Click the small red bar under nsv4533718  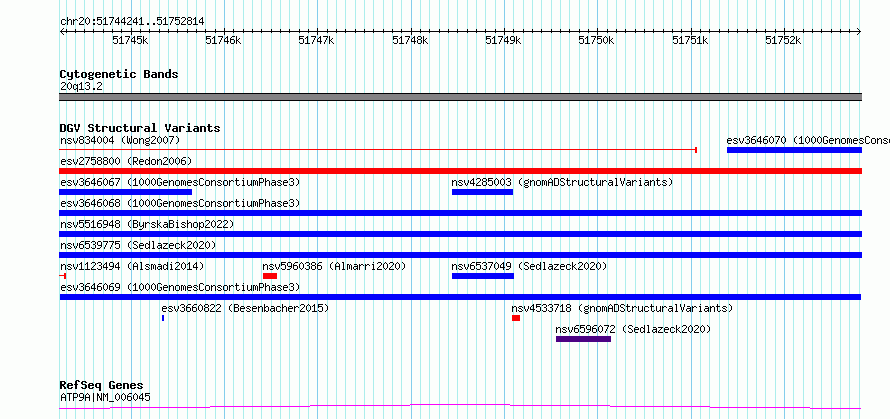pyautogui.click(x=515, y=318)
